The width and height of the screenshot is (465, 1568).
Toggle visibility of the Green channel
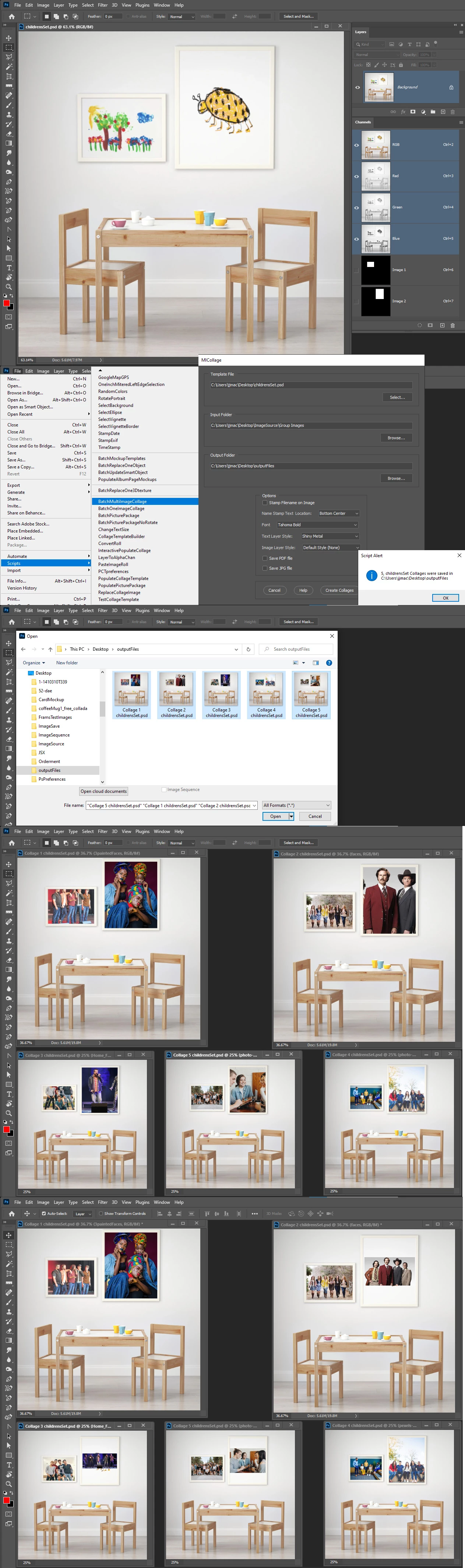[x=357, y=208]
